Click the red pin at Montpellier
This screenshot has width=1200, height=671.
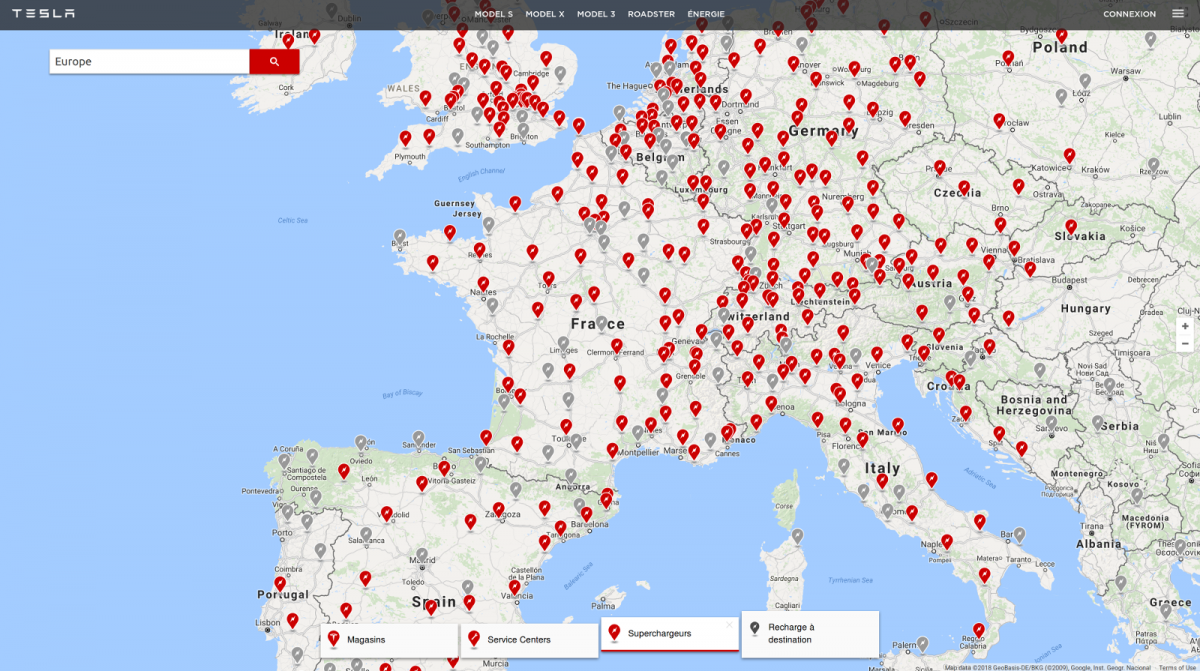pos(612,451)
